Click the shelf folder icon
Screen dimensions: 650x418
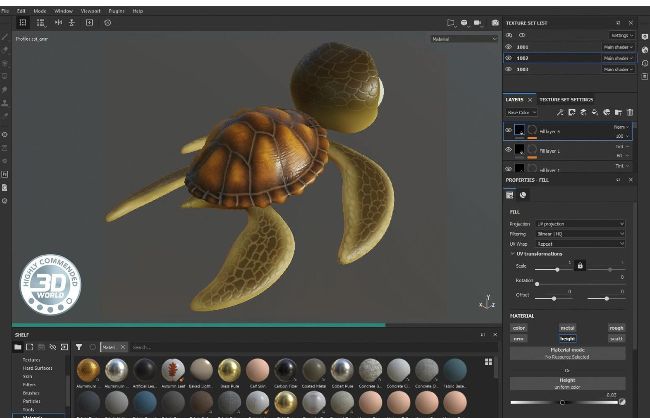point(17,347)
